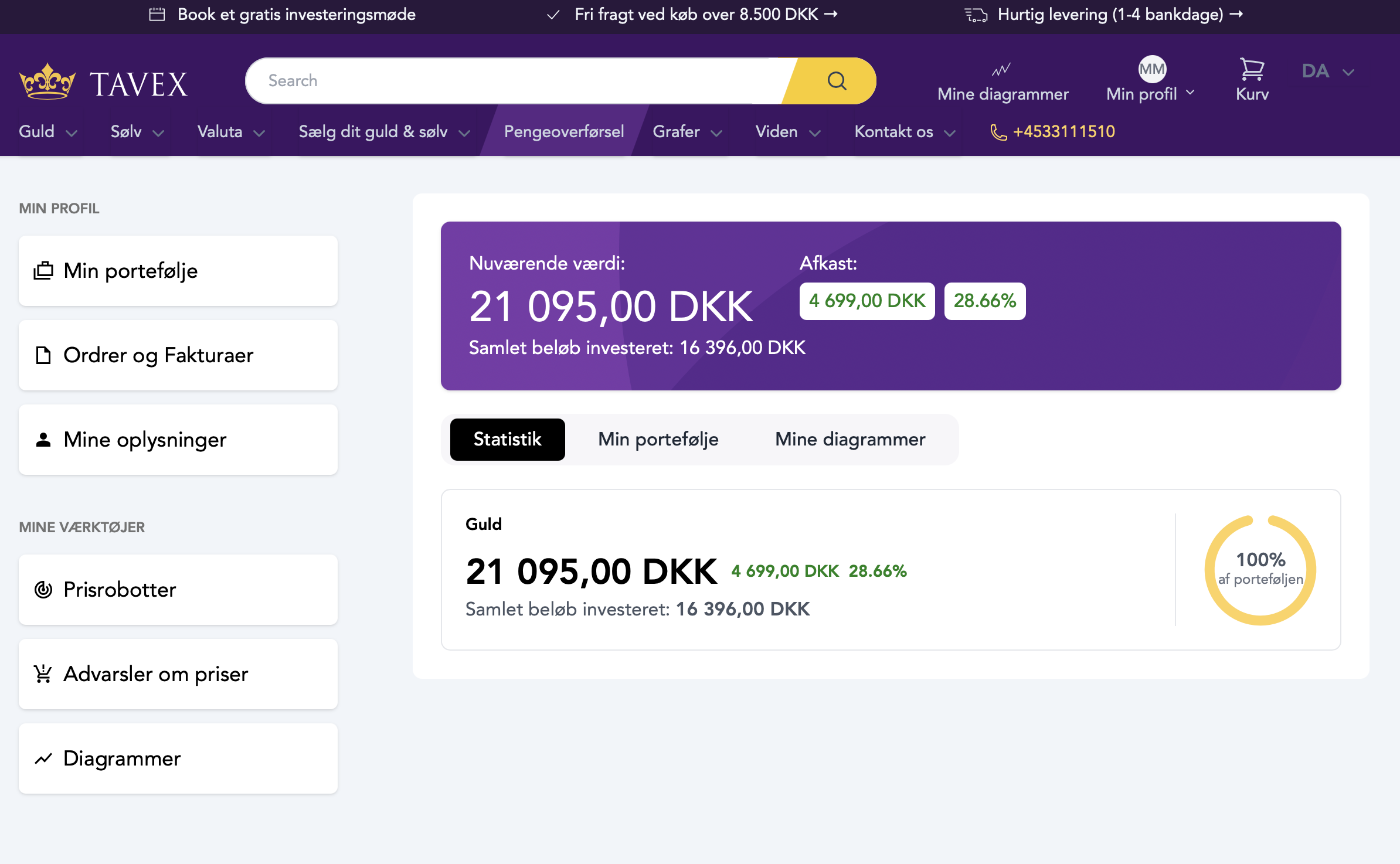Image resolution: width=1400 pixels, height=864 pixels.
Task: Click the Mine diagrammer chart icon
Action: [x=1002, y=70]
